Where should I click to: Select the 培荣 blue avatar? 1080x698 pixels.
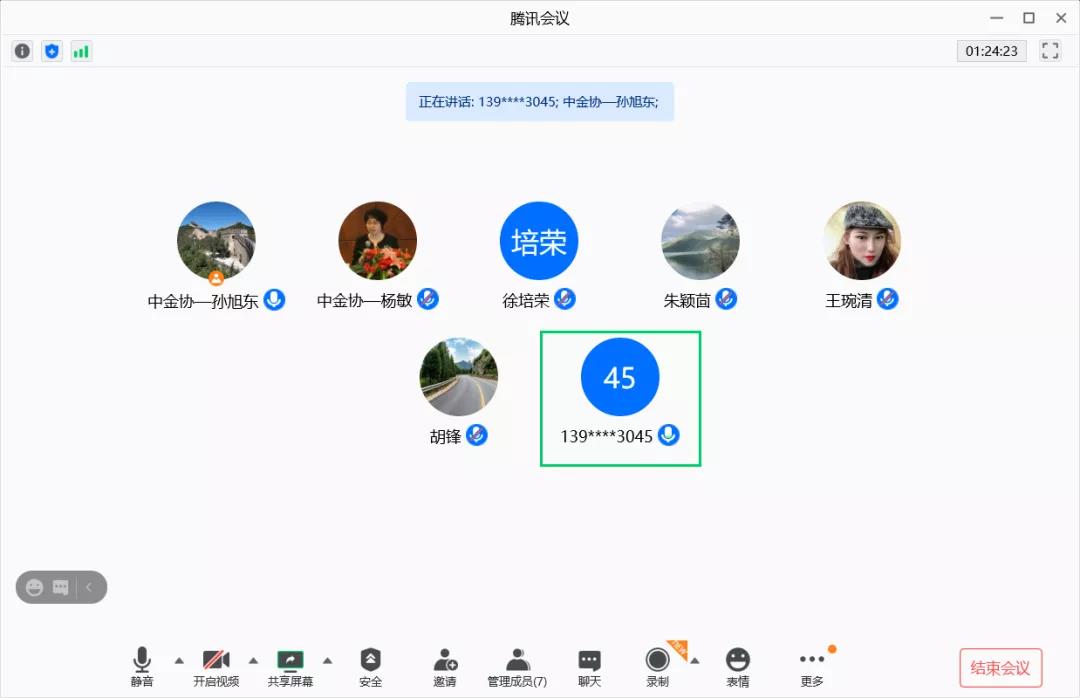pos(539,240)
